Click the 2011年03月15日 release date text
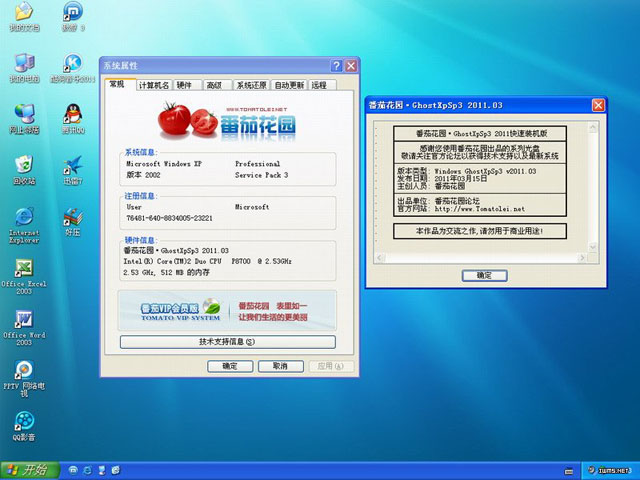 point(461,179)
